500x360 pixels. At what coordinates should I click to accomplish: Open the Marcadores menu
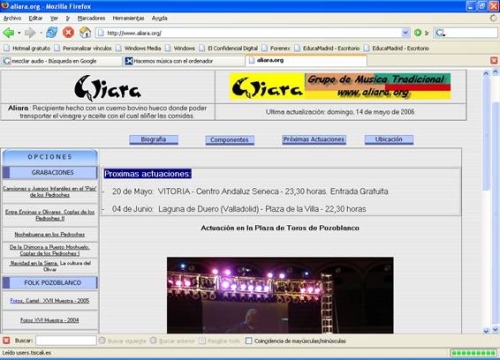(91, 18)
